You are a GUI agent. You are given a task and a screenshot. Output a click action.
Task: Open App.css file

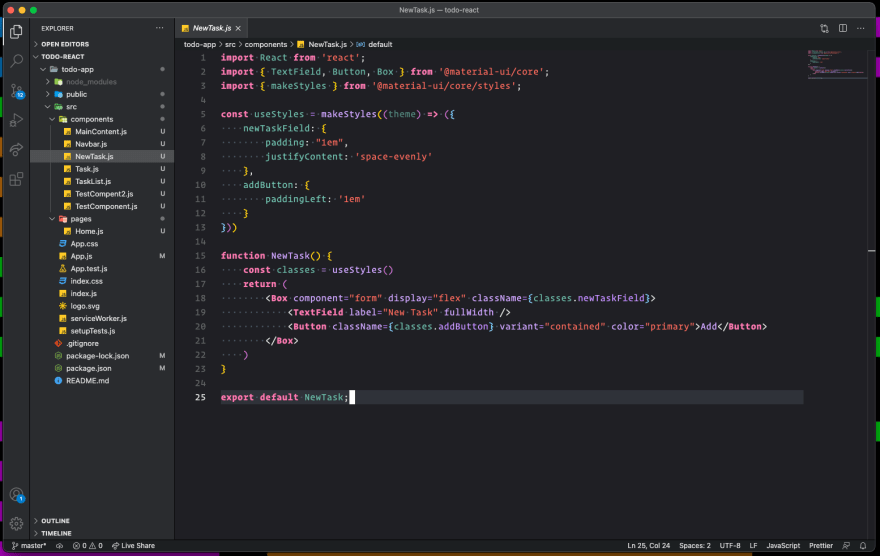(x=102, y=243)
